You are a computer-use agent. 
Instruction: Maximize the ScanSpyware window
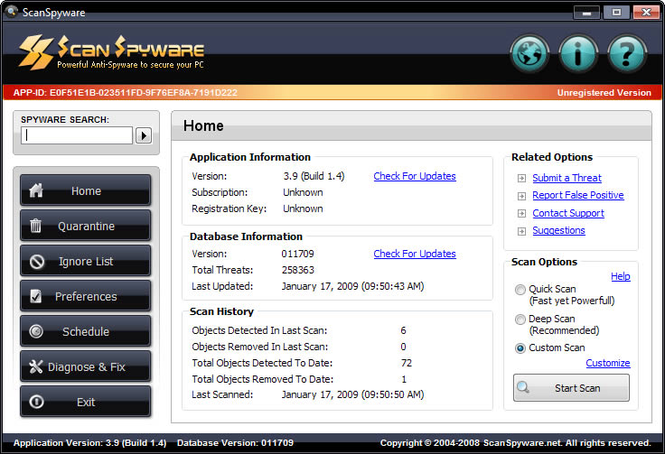[x=616, y=12]
